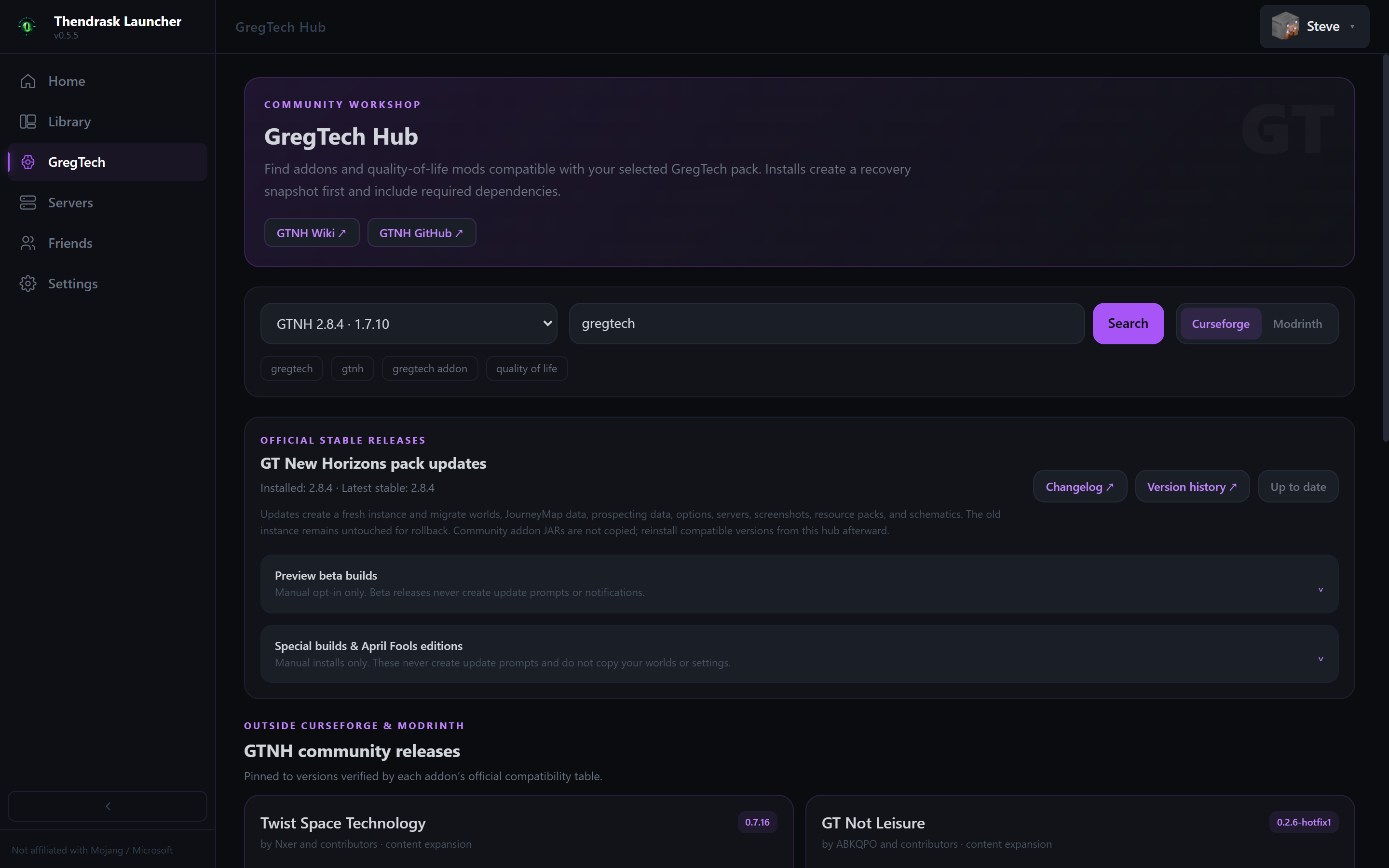Open the Home page
The height and width of the screenshot is (868, 1389).
coord(108,81)
